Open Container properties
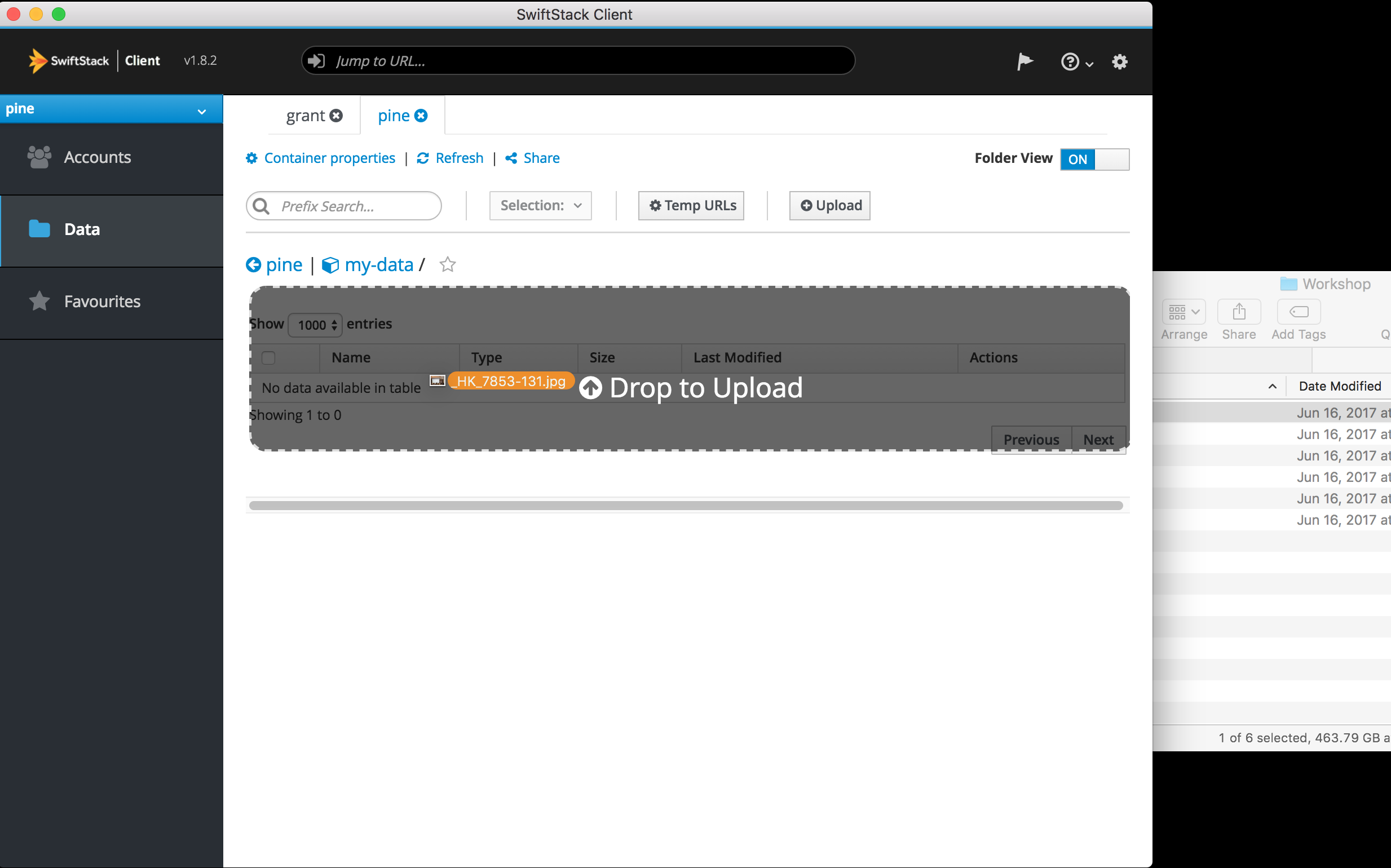 click(x=329, y=158)
